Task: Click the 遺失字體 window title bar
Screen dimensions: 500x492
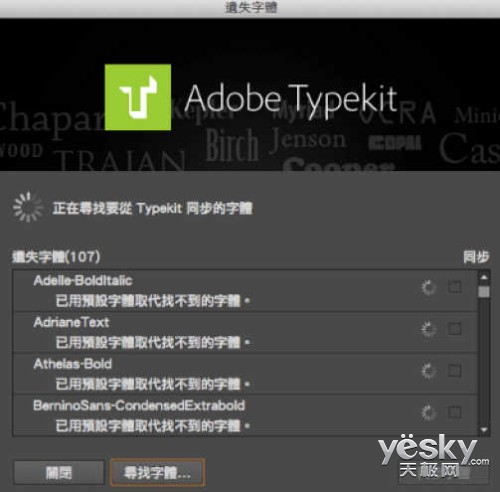Action: (x=250, y=8)
